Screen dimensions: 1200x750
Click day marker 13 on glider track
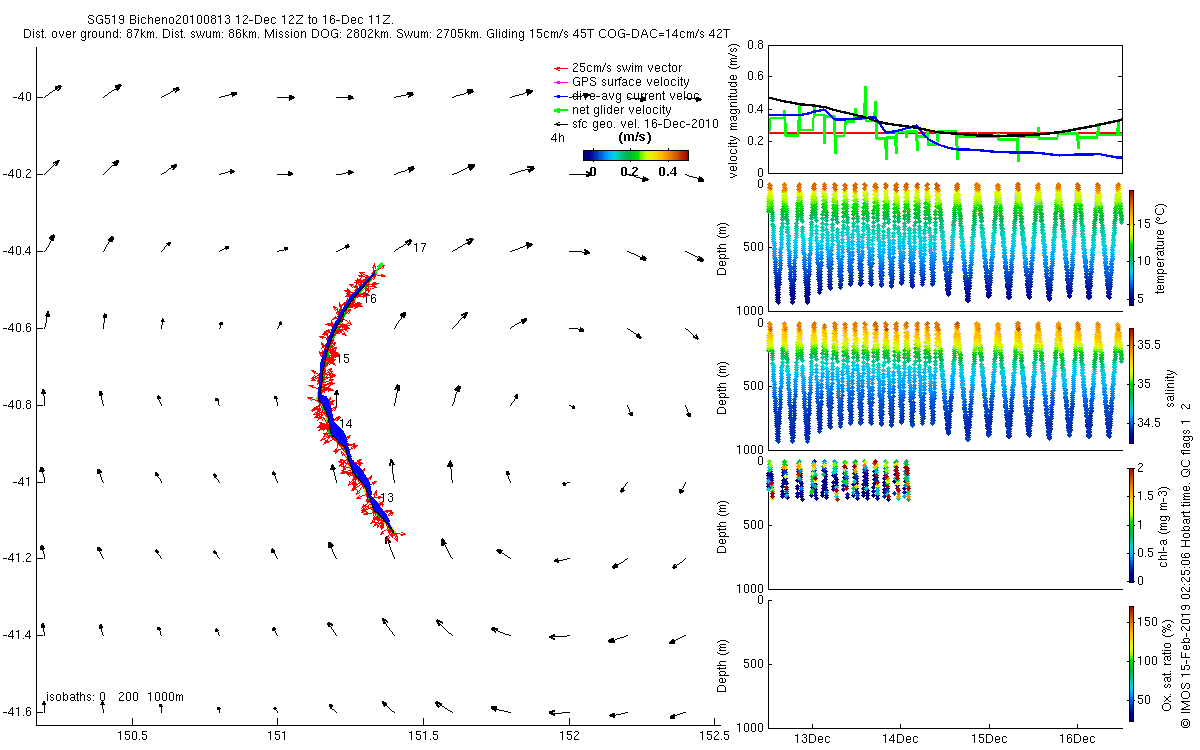coord(388,498)
